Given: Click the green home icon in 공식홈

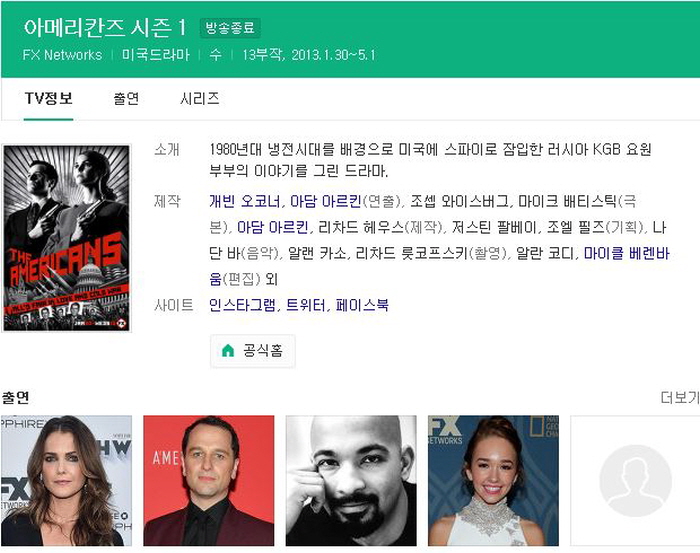Looking at the screenshot, I should 228,351.
